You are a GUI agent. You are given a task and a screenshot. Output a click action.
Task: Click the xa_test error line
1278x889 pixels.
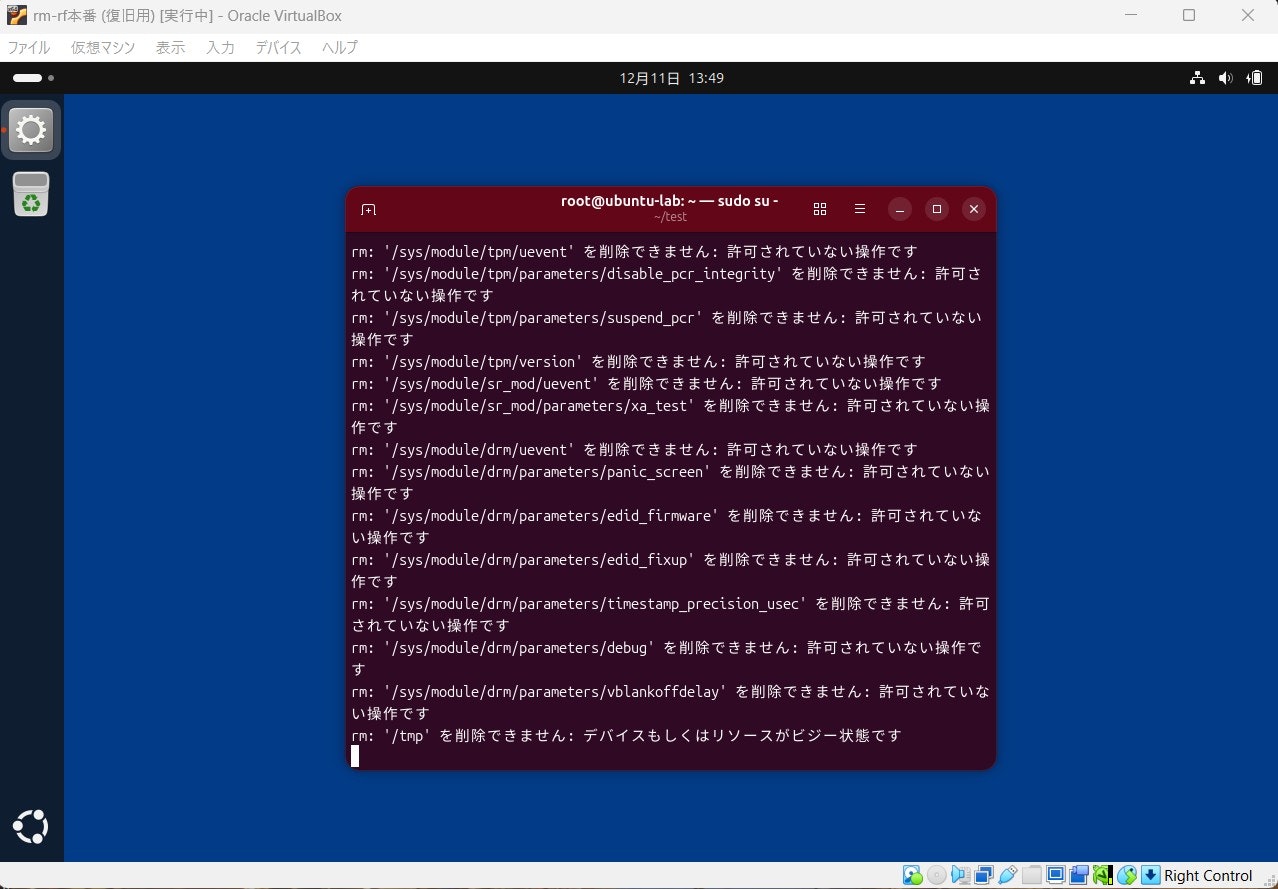670,416
